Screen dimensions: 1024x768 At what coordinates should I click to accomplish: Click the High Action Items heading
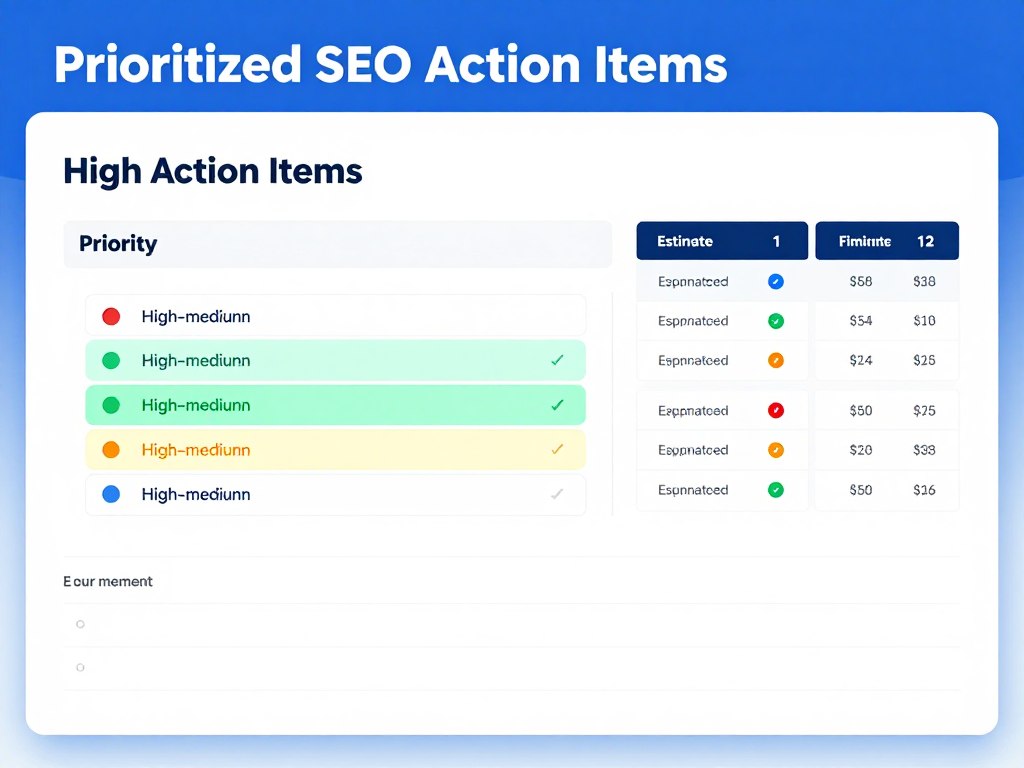pos(213,172)
